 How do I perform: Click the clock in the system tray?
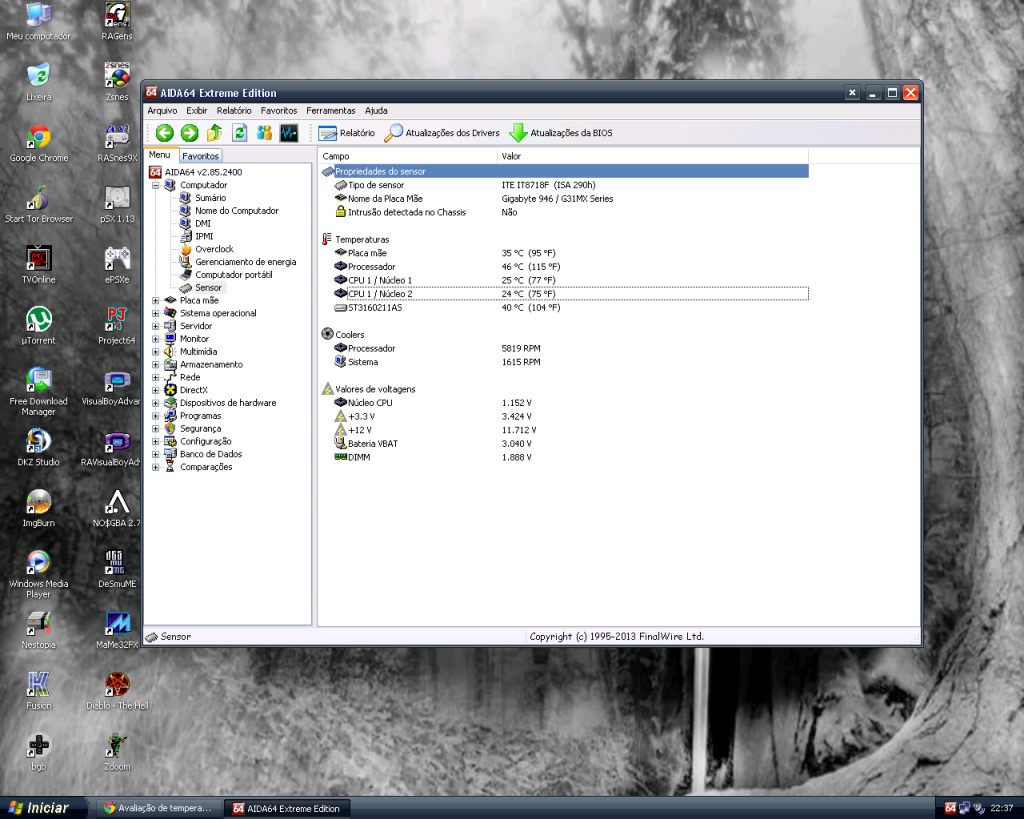click(1001, 807)
